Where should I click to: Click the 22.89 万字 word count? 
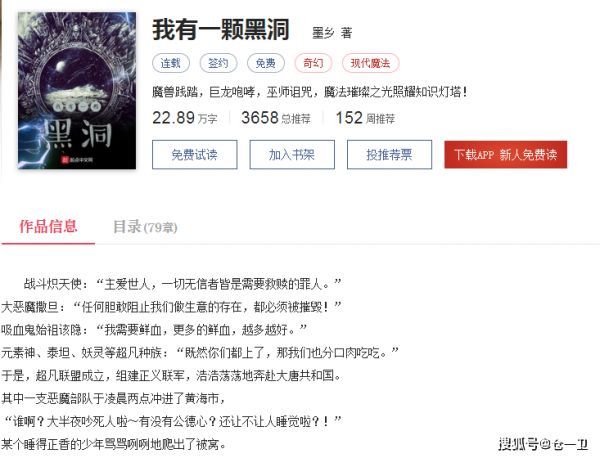pyautogui.click(x=185, y=118)
